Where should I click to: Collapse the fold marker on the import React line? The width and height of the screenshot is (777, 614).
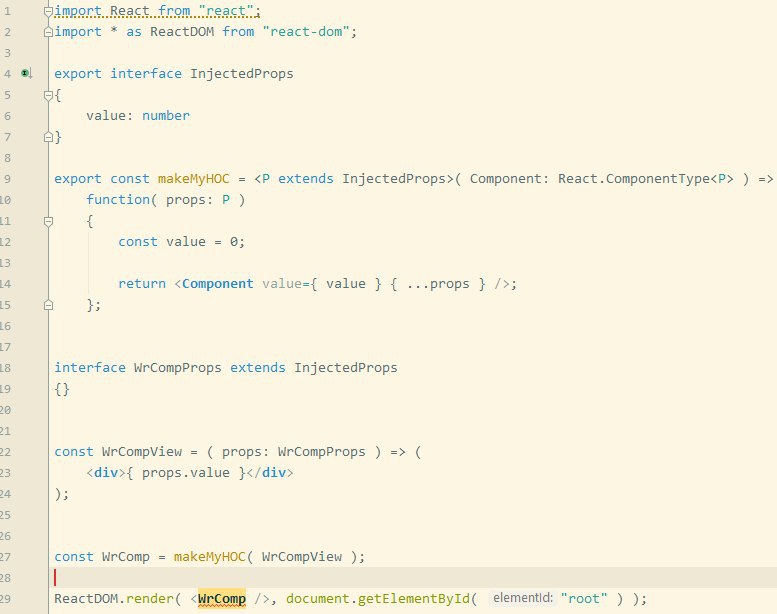tap(48, 11)
